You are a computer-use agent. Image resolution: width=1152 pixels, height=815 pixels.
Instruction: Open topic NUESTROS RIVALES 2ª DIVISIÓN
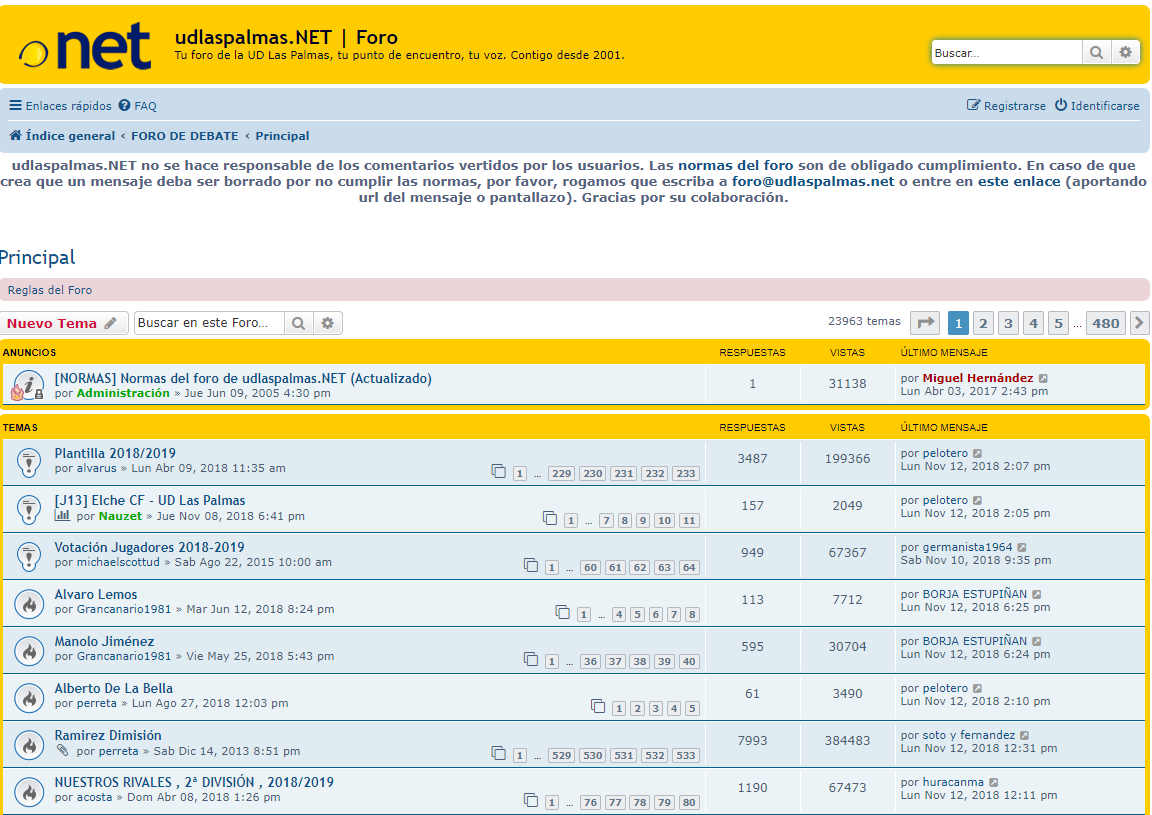coord(194,783)
